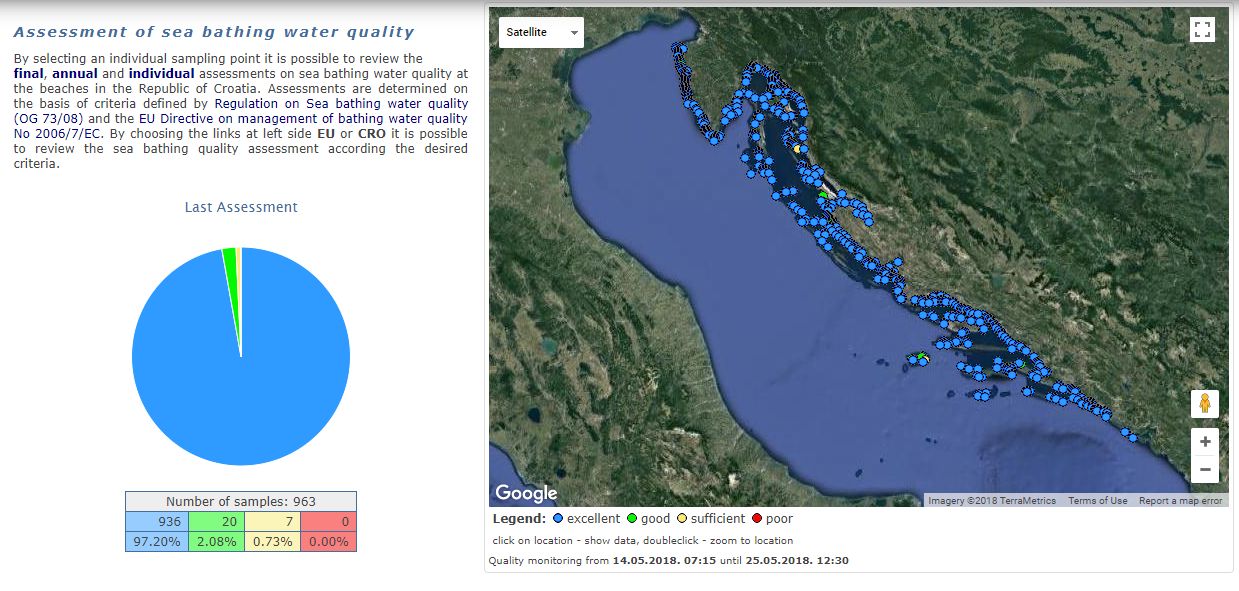Click the green sampling point near Vis island
Screen dimensions: 1239x591
point(919,357)
